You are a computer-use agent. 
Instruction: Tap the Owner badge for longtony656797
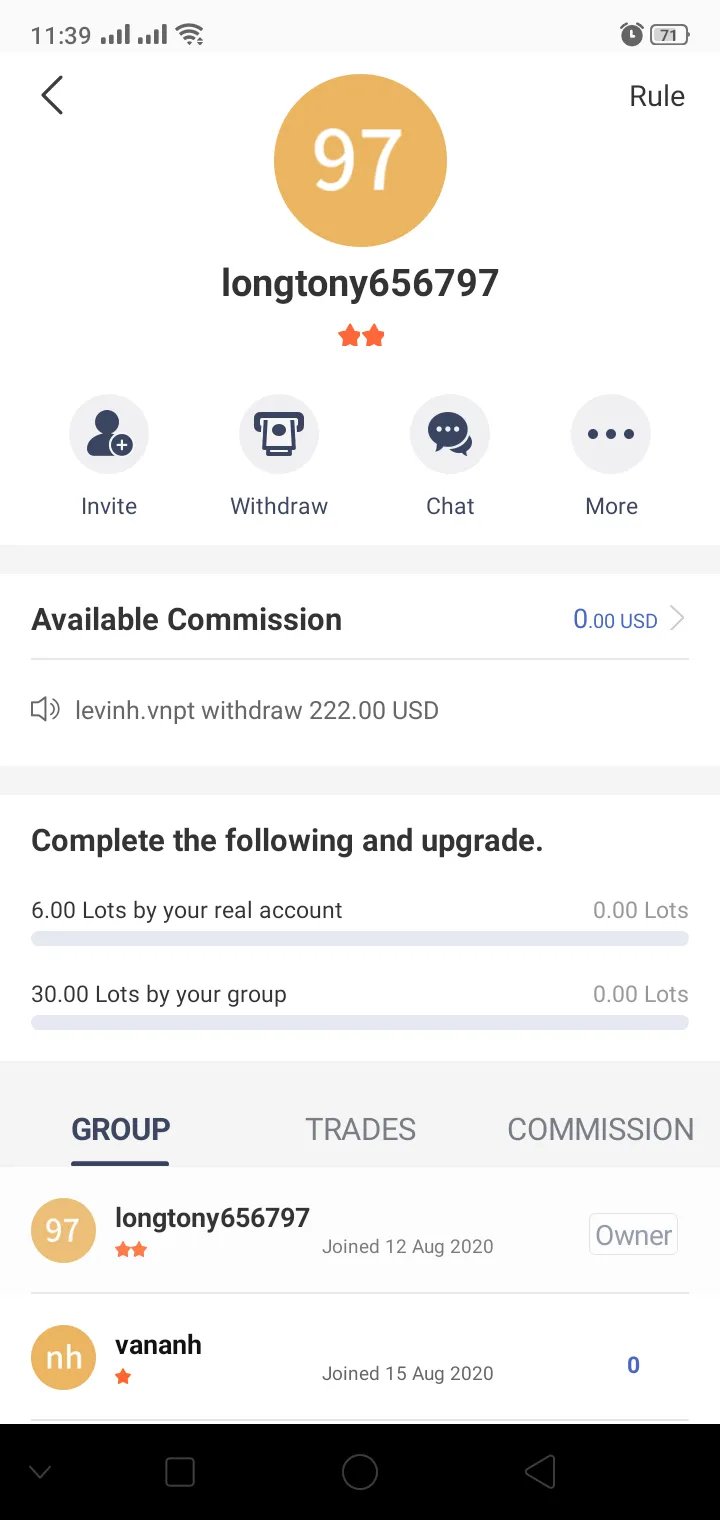coord(633,1235)
